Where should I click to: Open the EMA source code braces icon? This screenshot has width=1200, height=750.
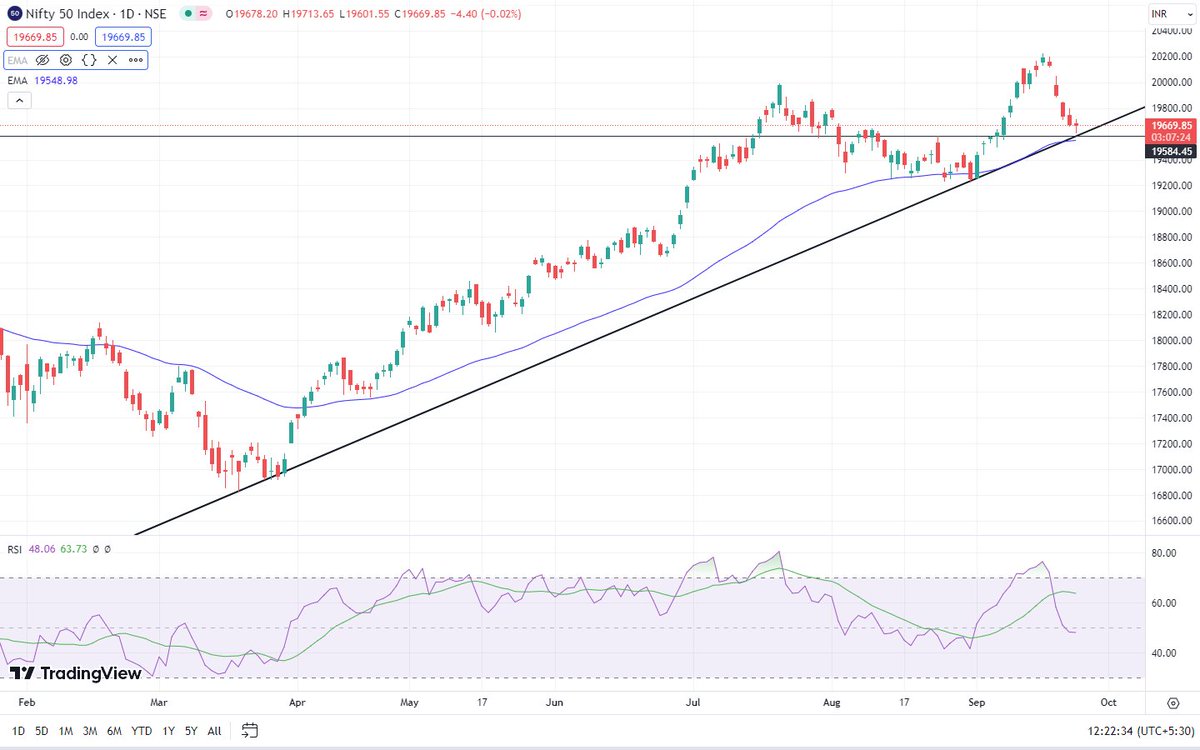click(x=89, y=60)
